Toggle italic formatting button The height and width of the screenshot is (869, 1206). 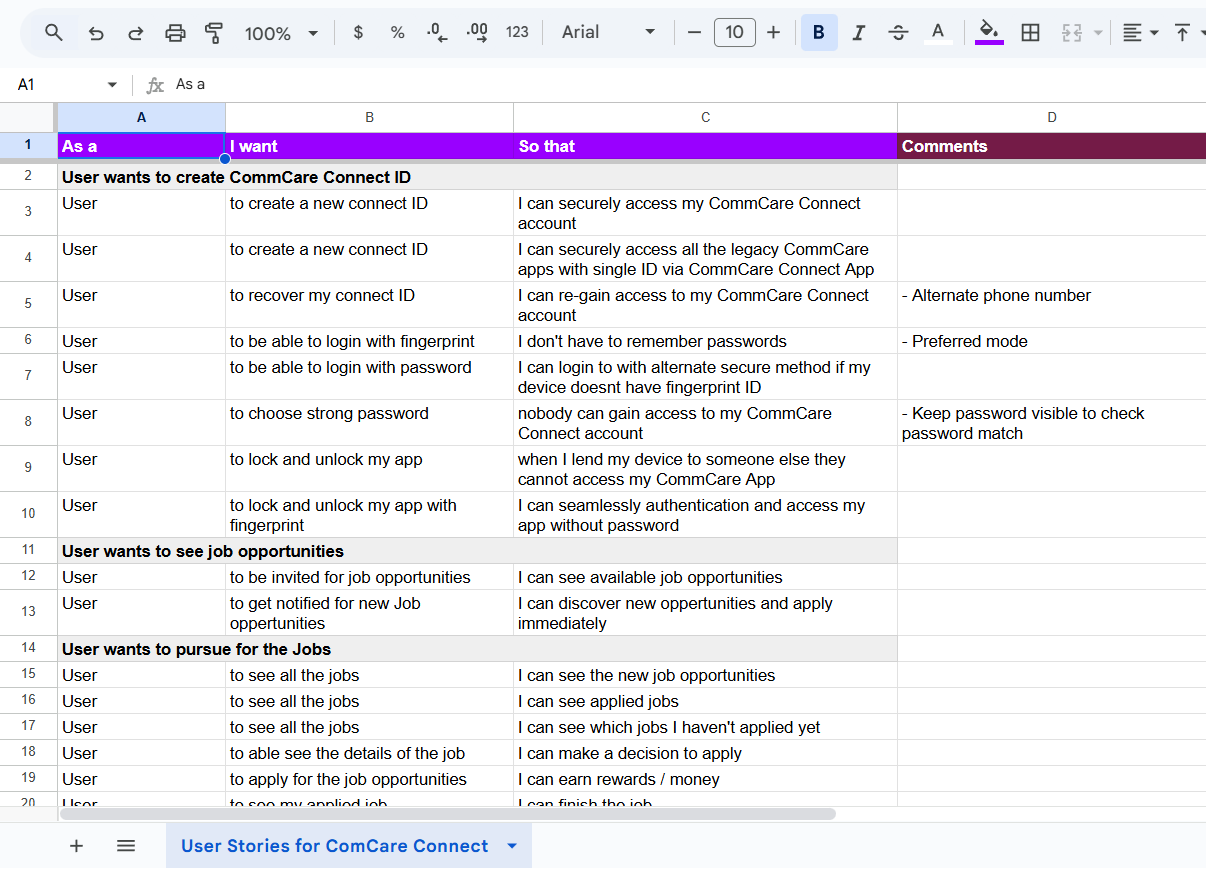pyautogui.click(x=858, y=33)
